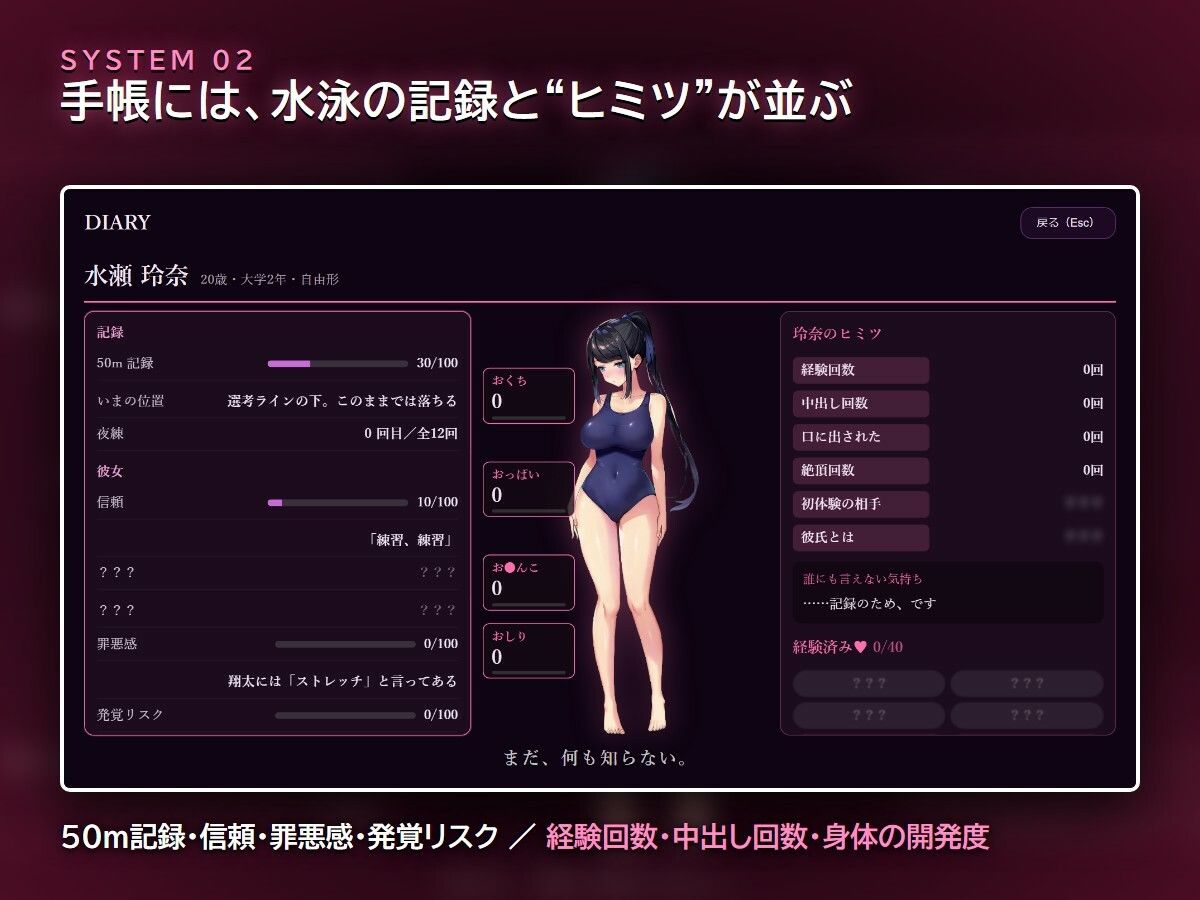Click the SYSTEM 02 heading
Viewport: 1200px width, 900px height.
coord(158,59)
